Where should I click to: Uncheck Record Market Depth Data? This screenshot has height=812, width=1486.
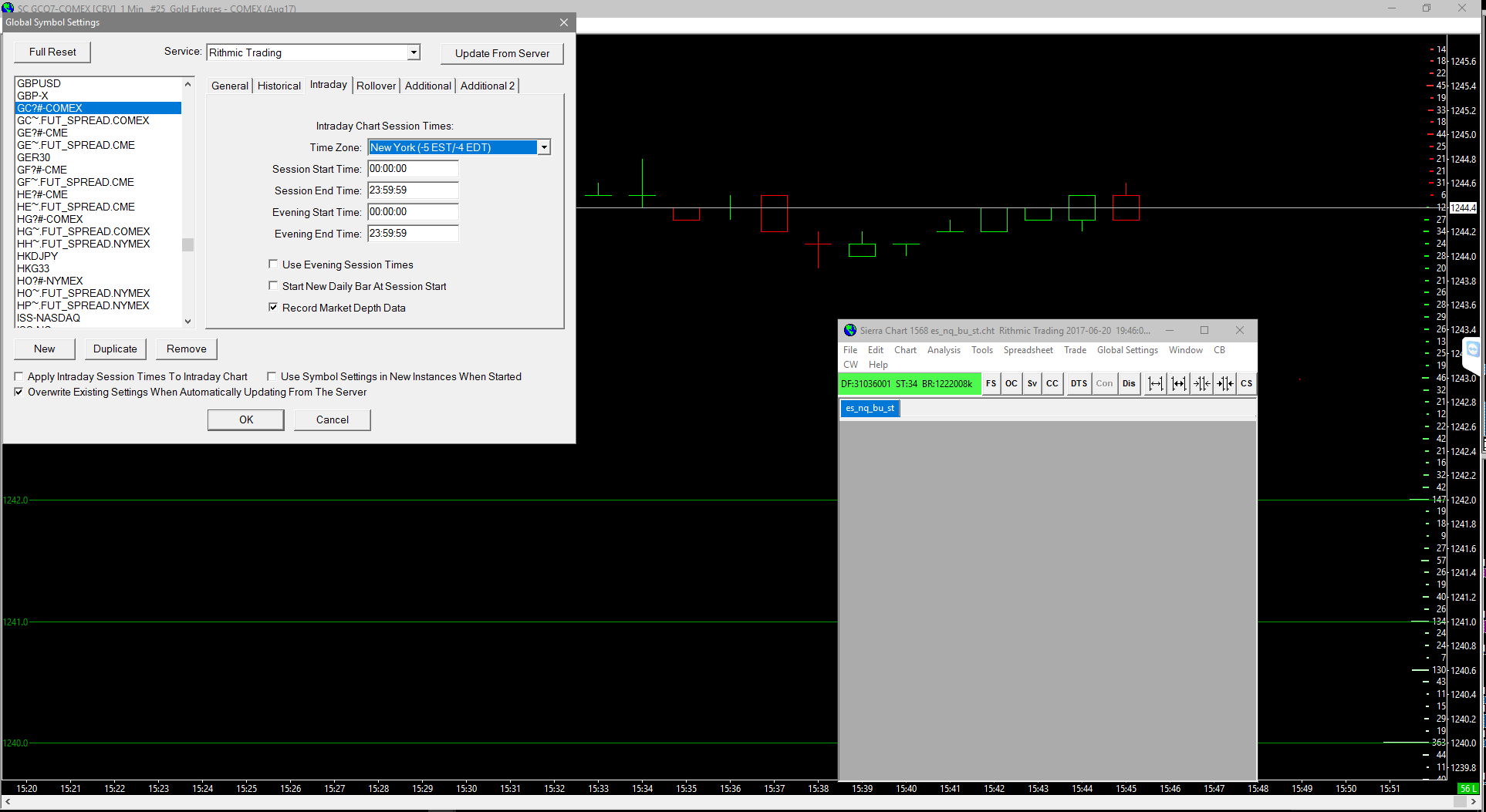273,308
